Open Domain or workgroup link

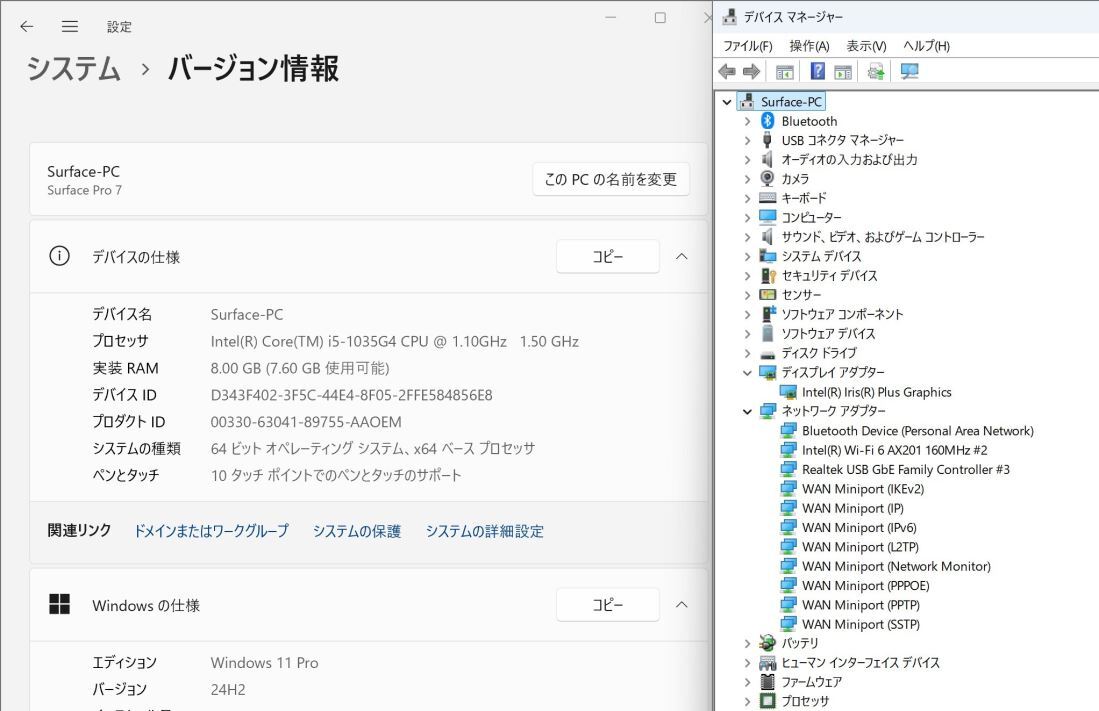[211, 531]
